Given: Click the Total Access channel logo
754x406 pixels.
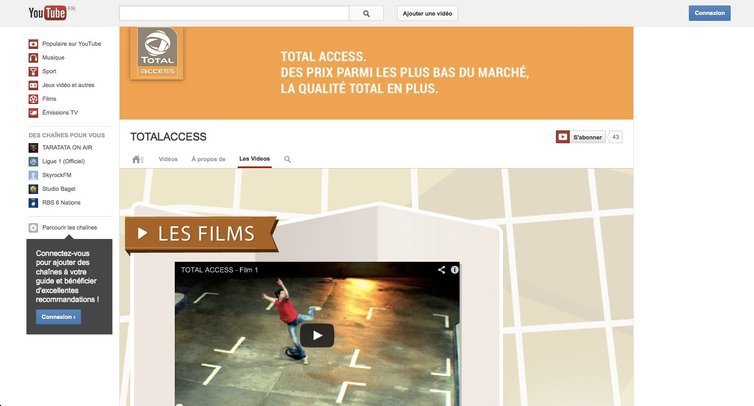Looking at the screenshot, I should [157, 53].
